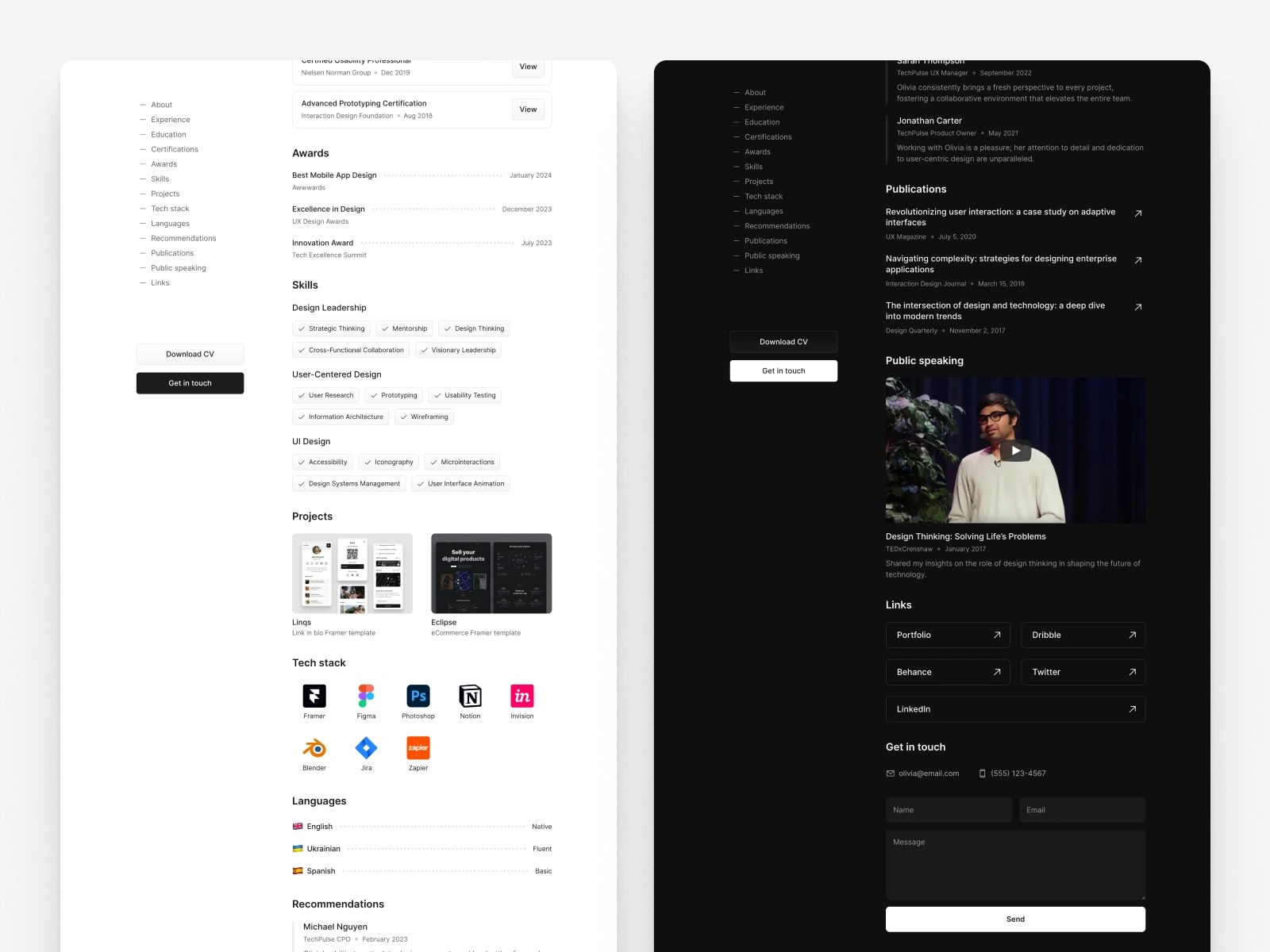The height and width of the screenshot is (952, 1270).
Task: Click the Blender icon in Tech stack
Action: click(314, 748)
